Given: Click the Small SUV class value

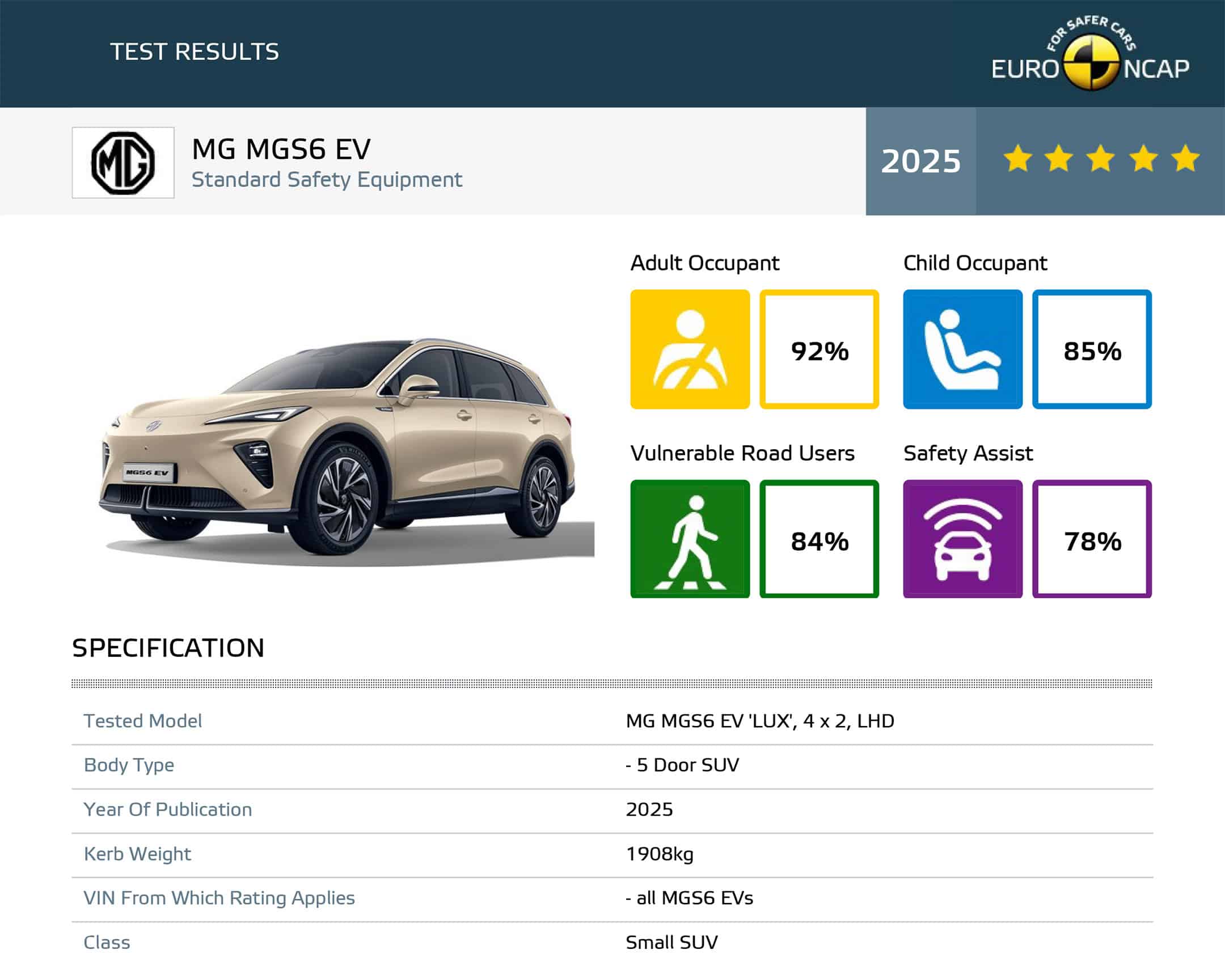Looking at the screenshot, I should [671, 943].
